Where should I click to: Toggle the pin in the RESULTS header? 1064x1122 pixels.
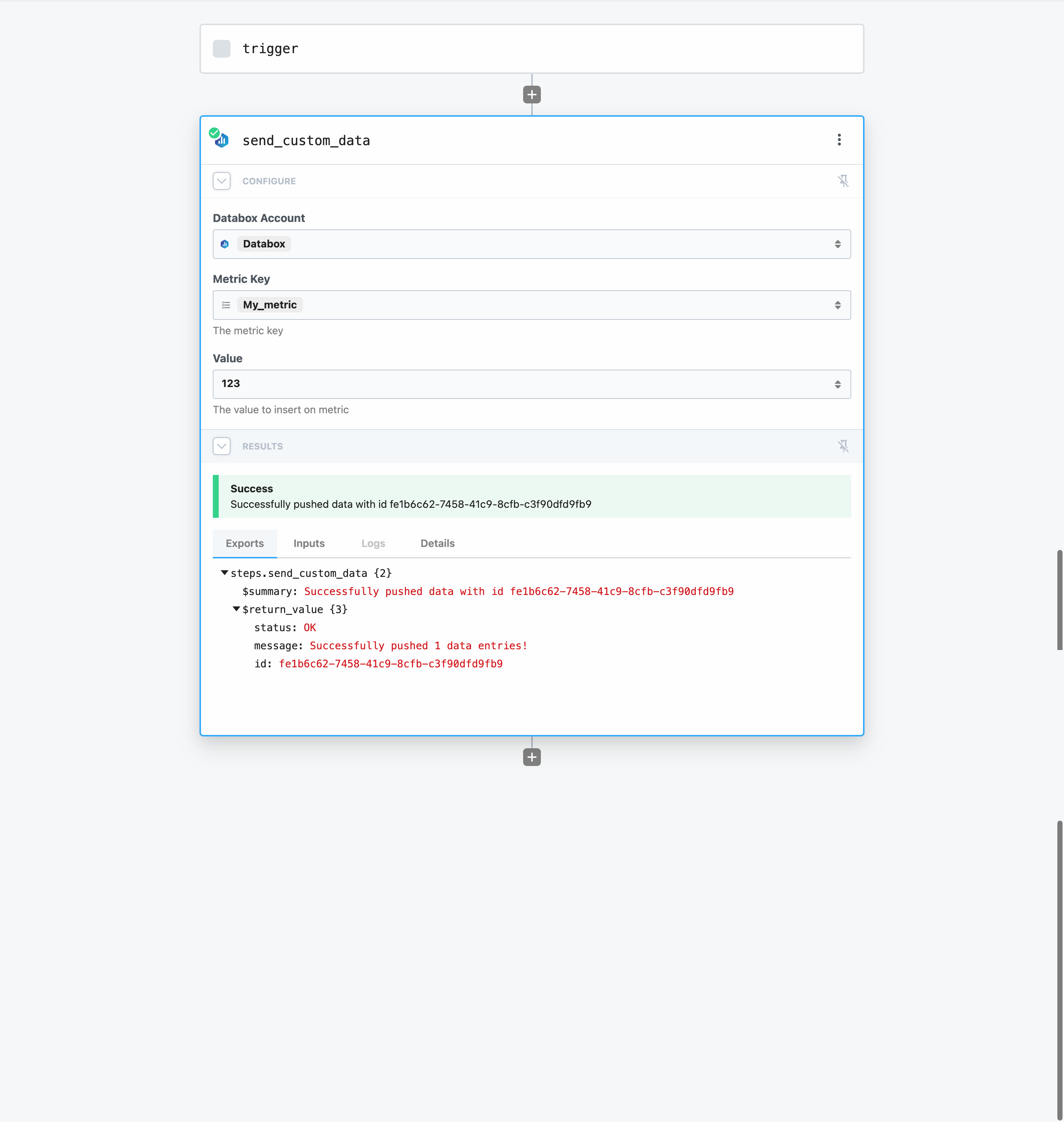click(x=844, y=446)
